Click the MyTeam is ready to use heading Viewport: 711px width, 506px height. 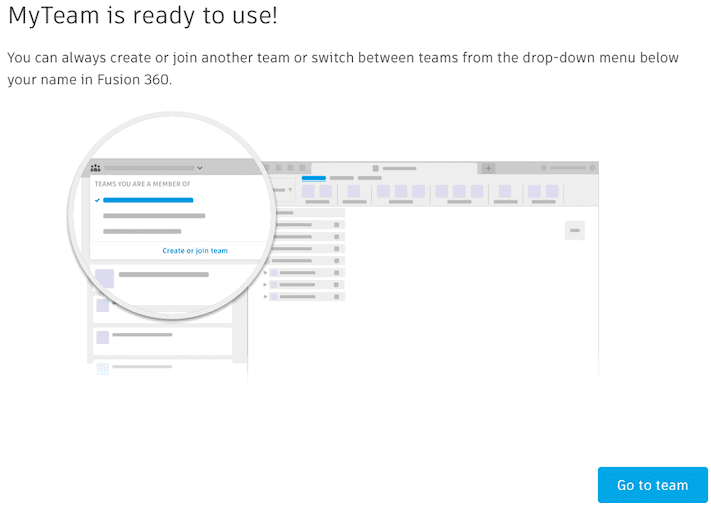(143, 16)
